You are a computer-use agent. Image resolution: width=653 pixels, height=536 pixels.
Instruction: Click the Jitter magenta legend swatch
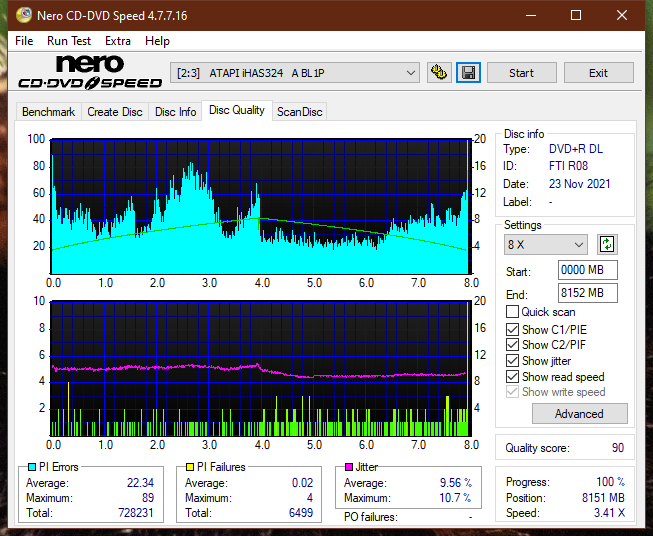(x=349, y=467)
